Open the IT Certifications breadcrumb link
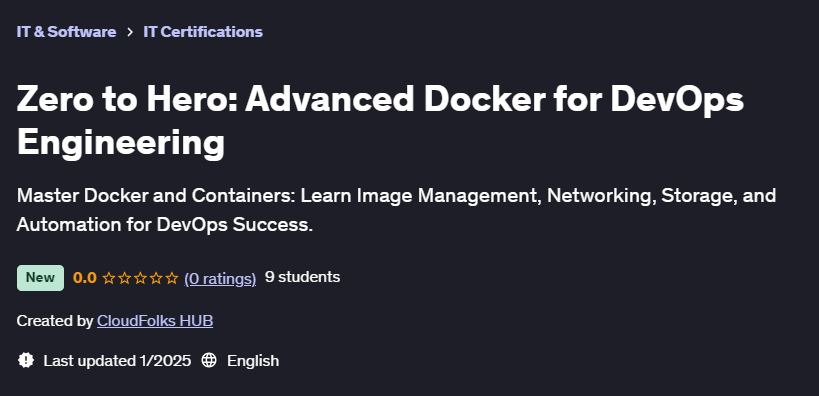 [x=203, y=32]
